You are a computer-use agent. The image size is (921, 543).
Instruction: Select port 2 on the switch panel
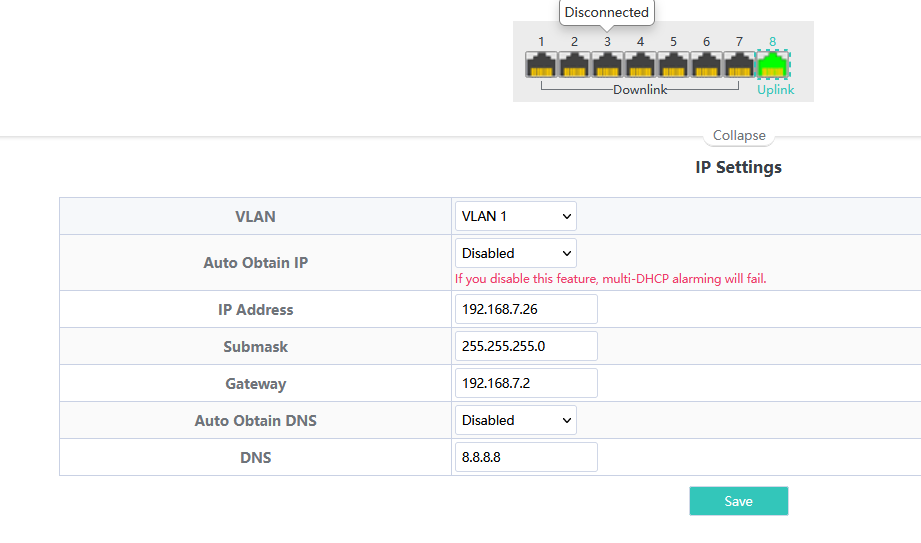(574, 65)
